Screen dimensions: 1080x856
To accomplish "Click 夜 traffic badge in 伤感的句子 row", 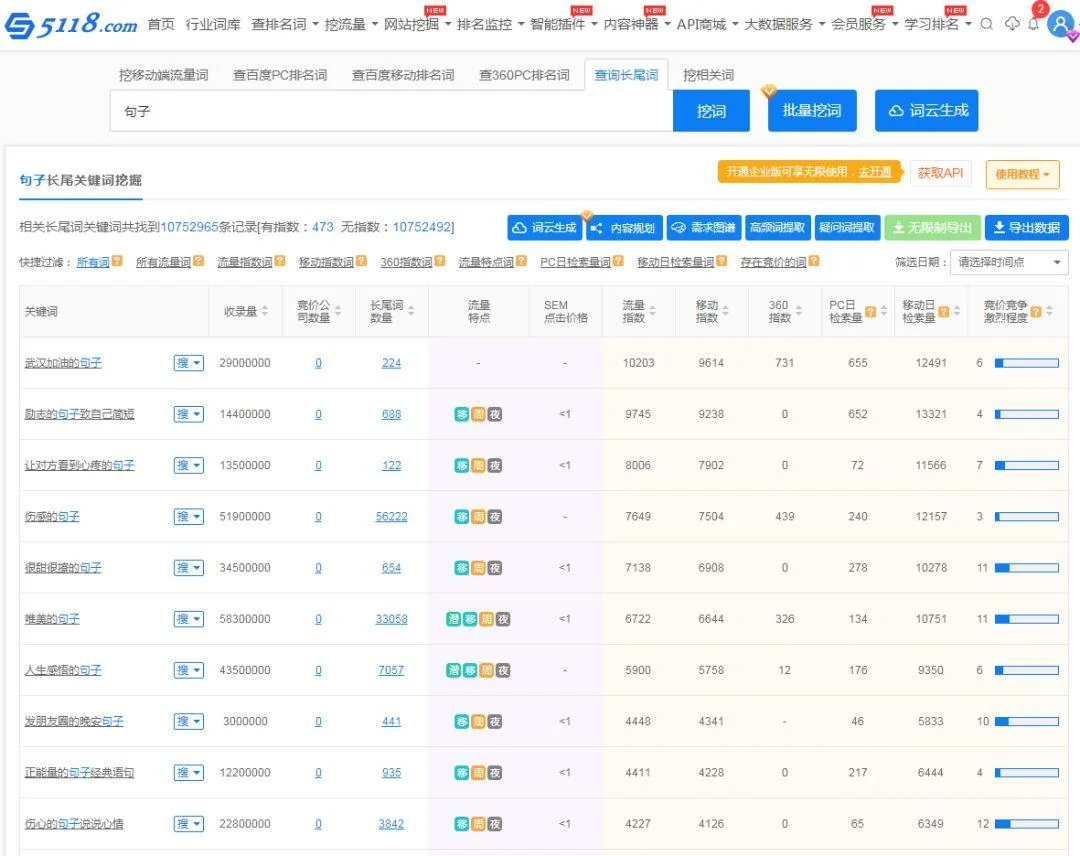I will point(495,516).
